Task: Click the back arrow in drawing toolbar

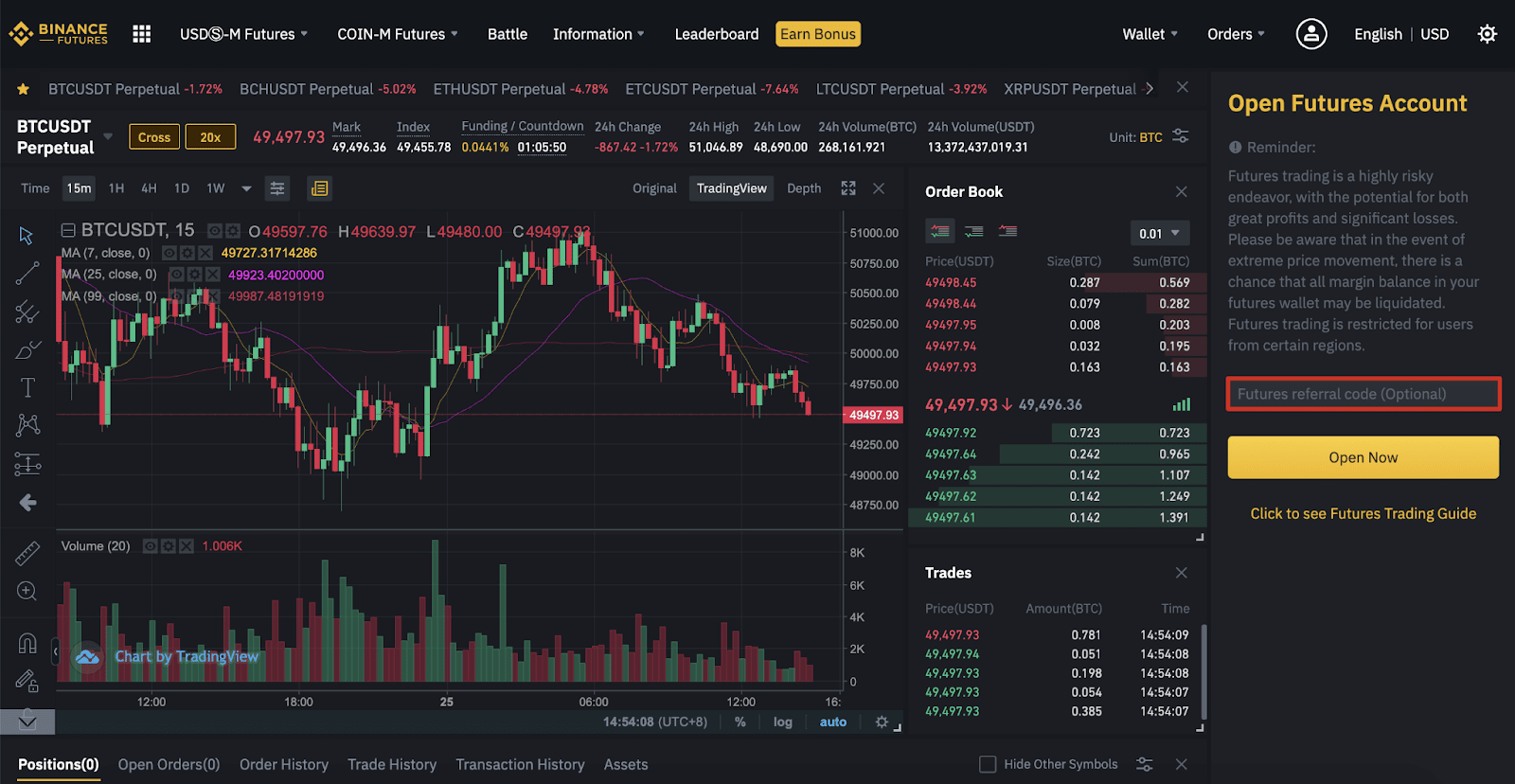Action: [x=27, y=503]
